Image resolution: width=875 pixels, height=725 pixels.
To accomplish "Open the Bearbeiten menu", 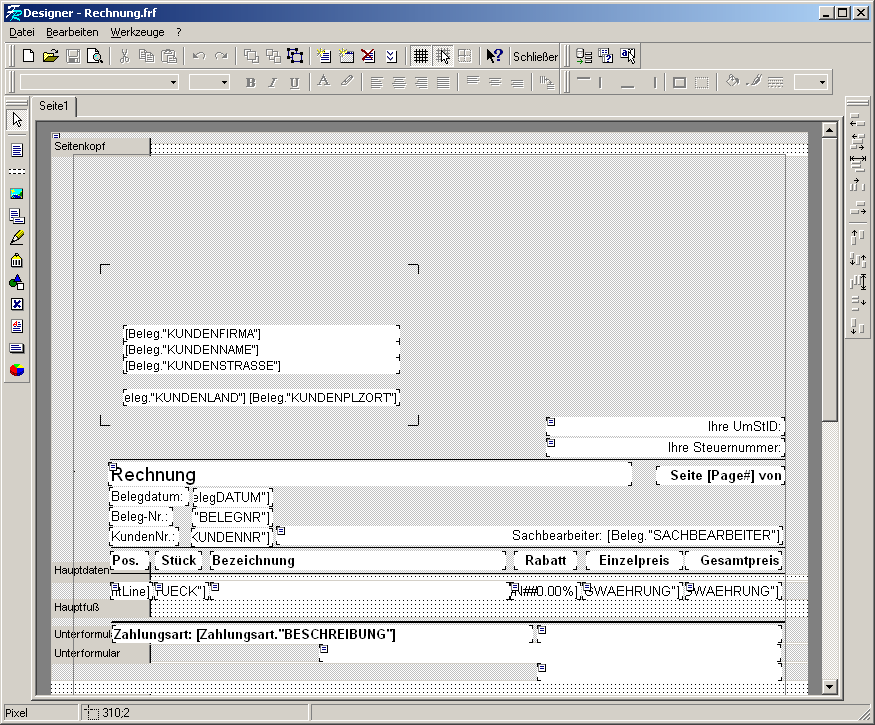I will 72,33.
